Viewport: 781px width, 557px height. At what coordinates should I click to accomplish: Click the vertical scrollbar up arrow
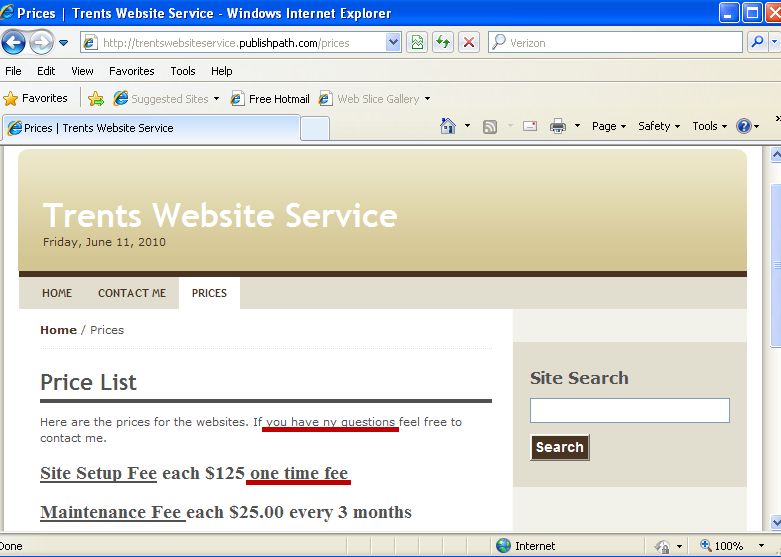[x=776, y=154]
